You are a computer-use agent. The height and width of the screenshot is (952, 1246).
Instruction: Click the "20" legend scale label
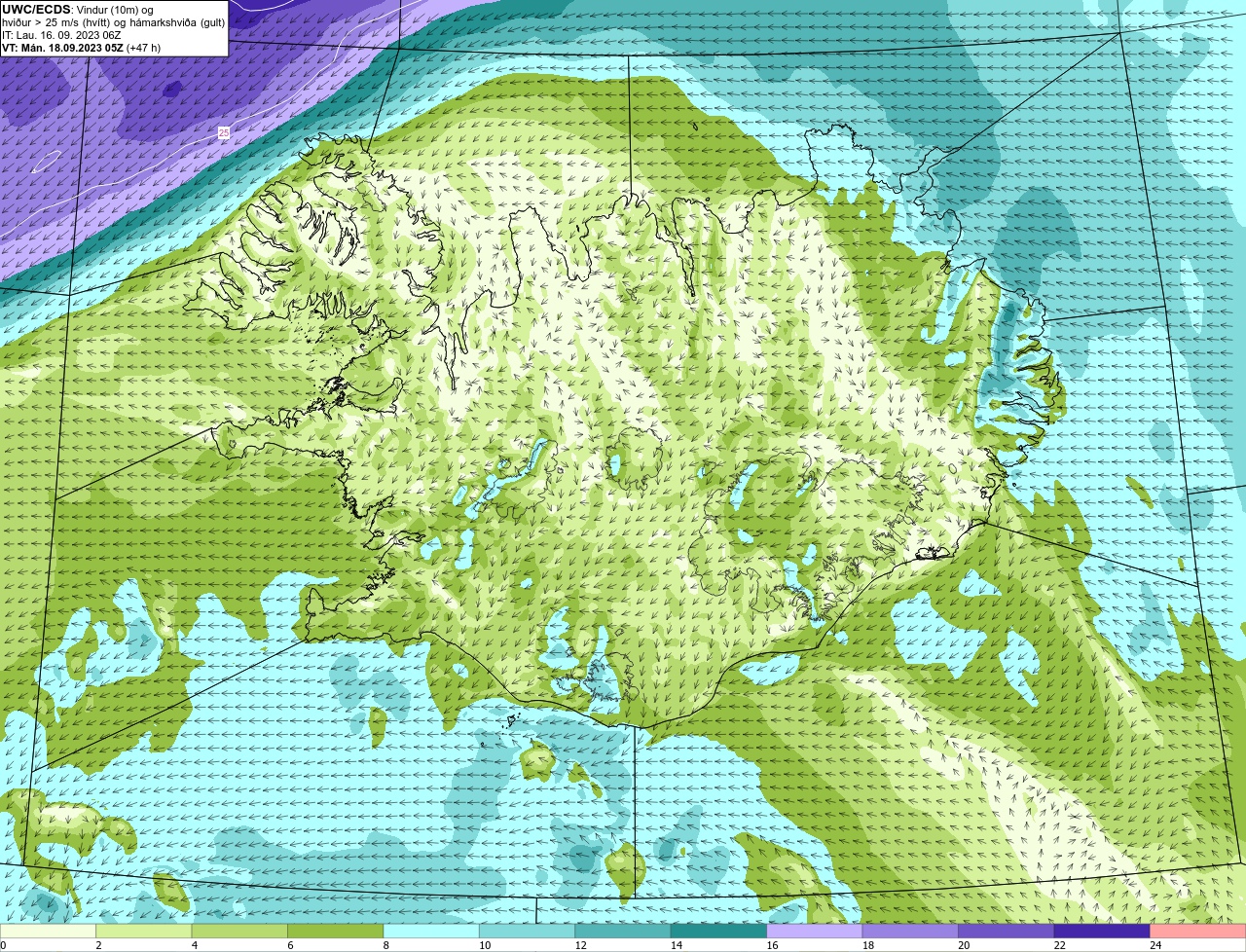pyautogui.click(x=964, y=945)
